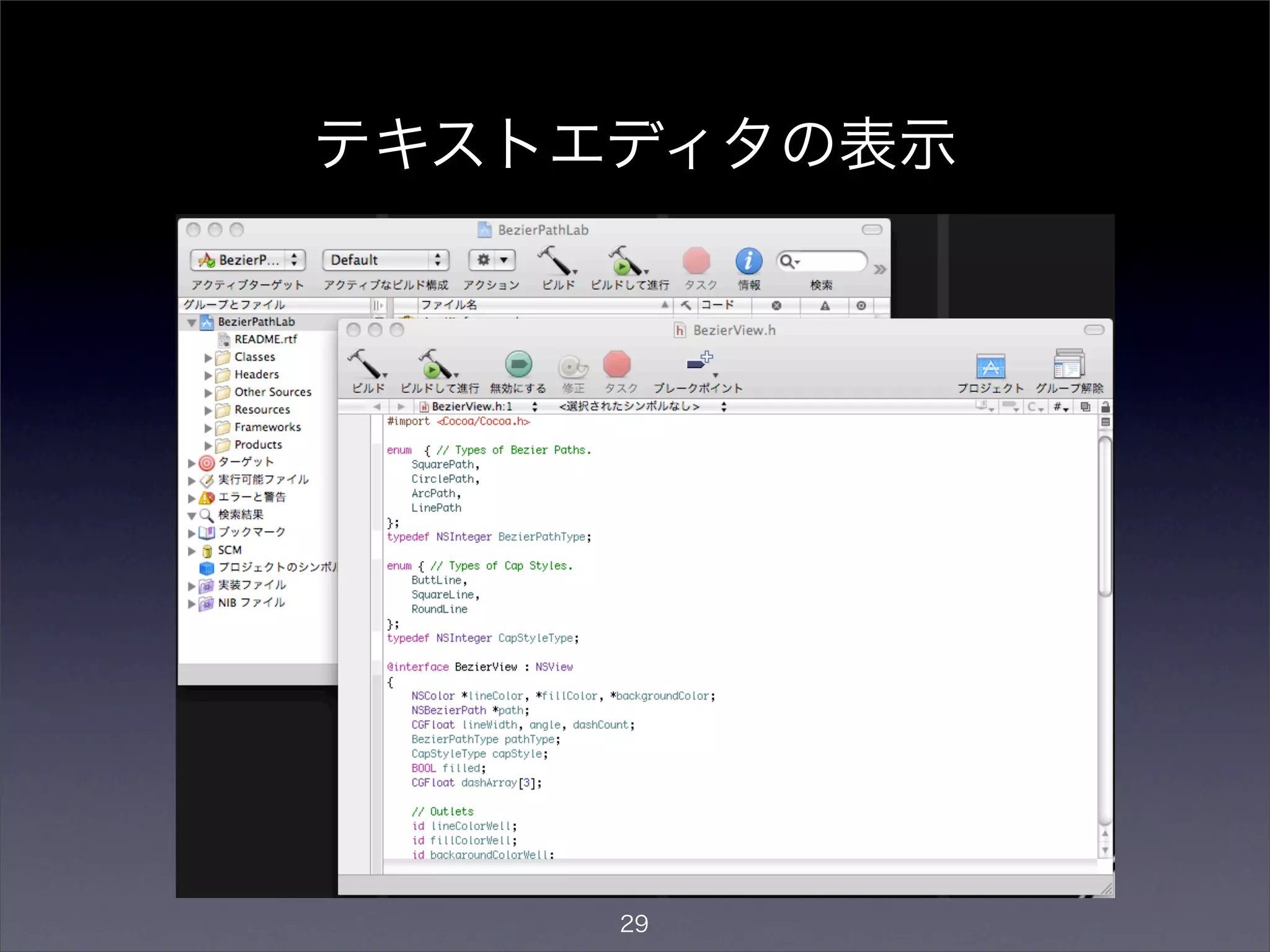
Task: Open the ブレークポイント breakpoint tool
Action: coord(700,363)
